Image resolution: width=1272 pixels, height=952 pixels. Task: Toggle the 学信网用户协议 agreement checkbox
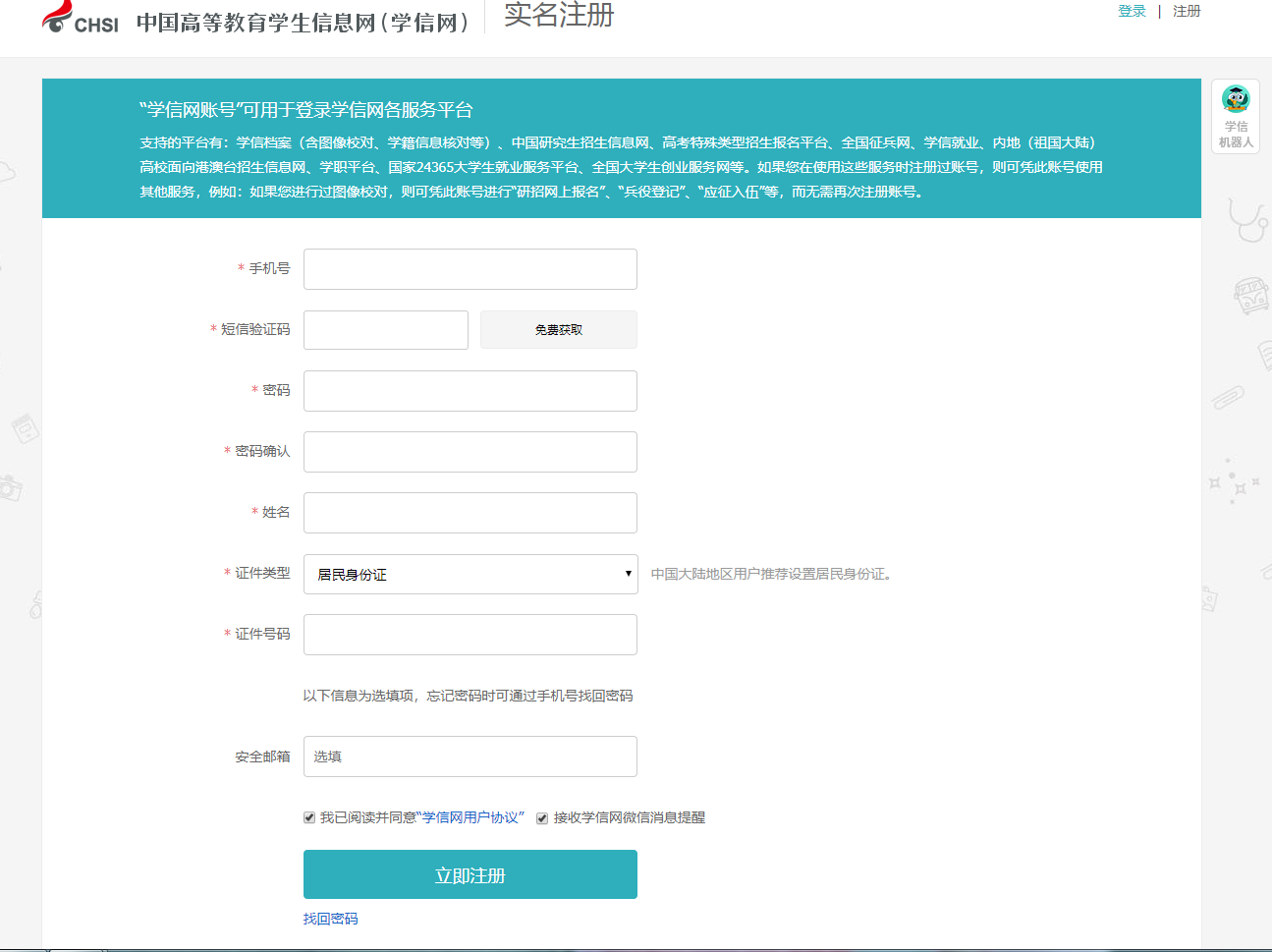309,817
